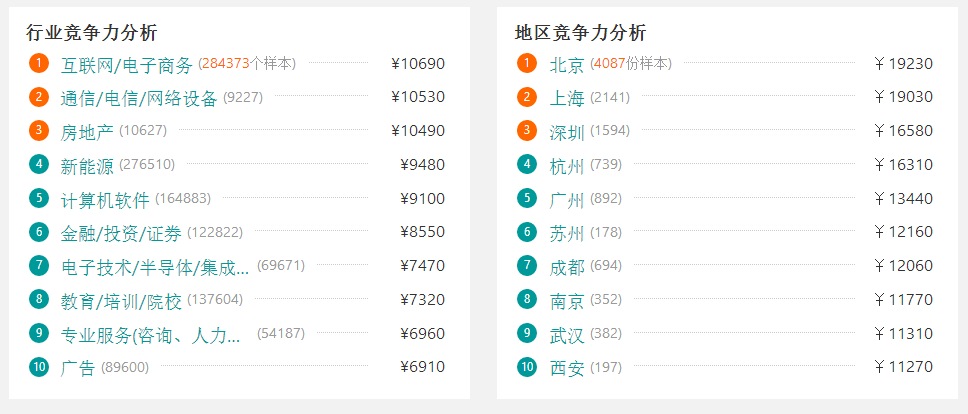The height and width of the screenshot is (414, 968).
Task: Select the 房地产 industry entry
Action: point(87,132)
